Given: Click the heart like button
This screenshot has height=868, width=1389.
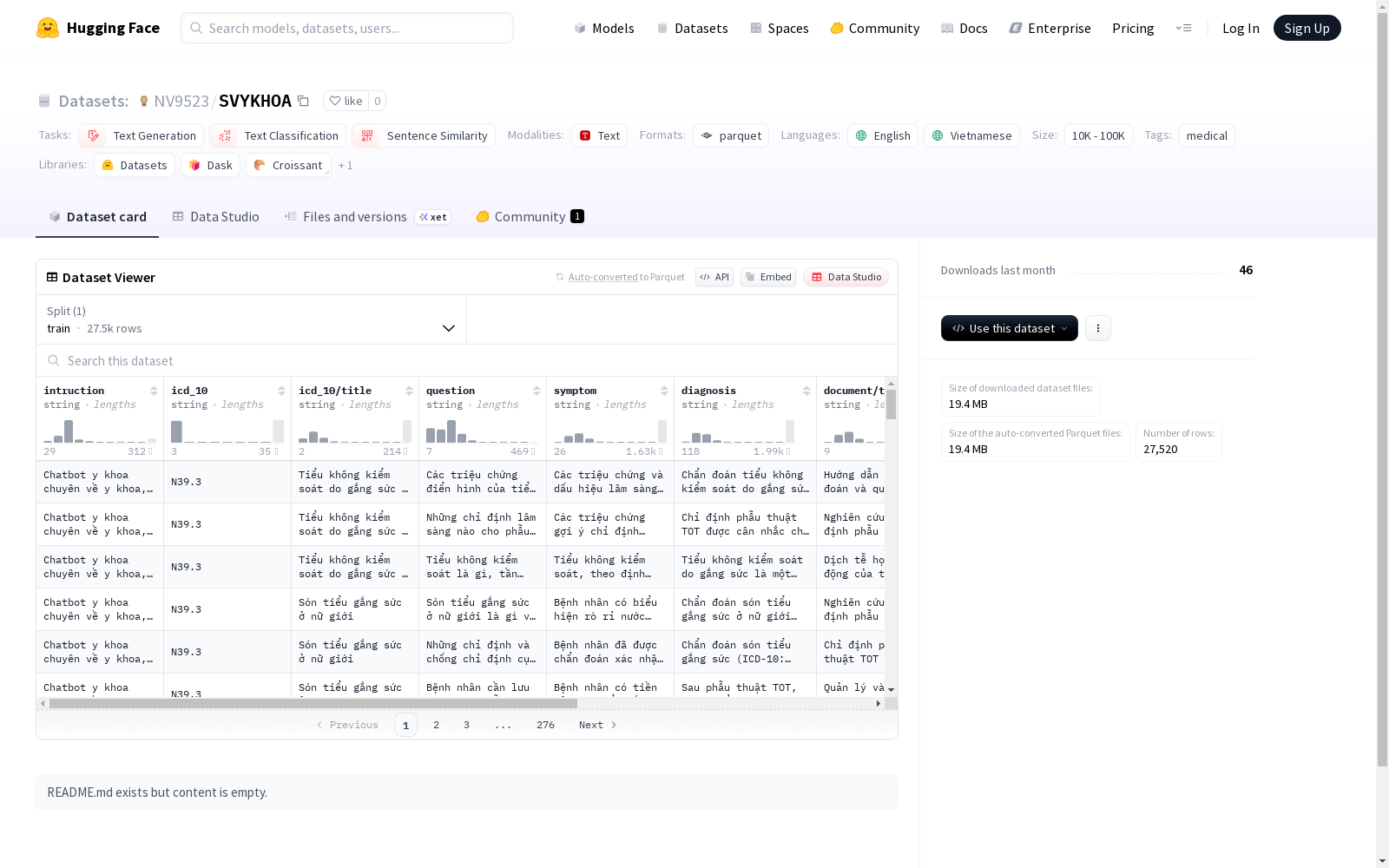Looking at the screenshot, I should (346, 101).
